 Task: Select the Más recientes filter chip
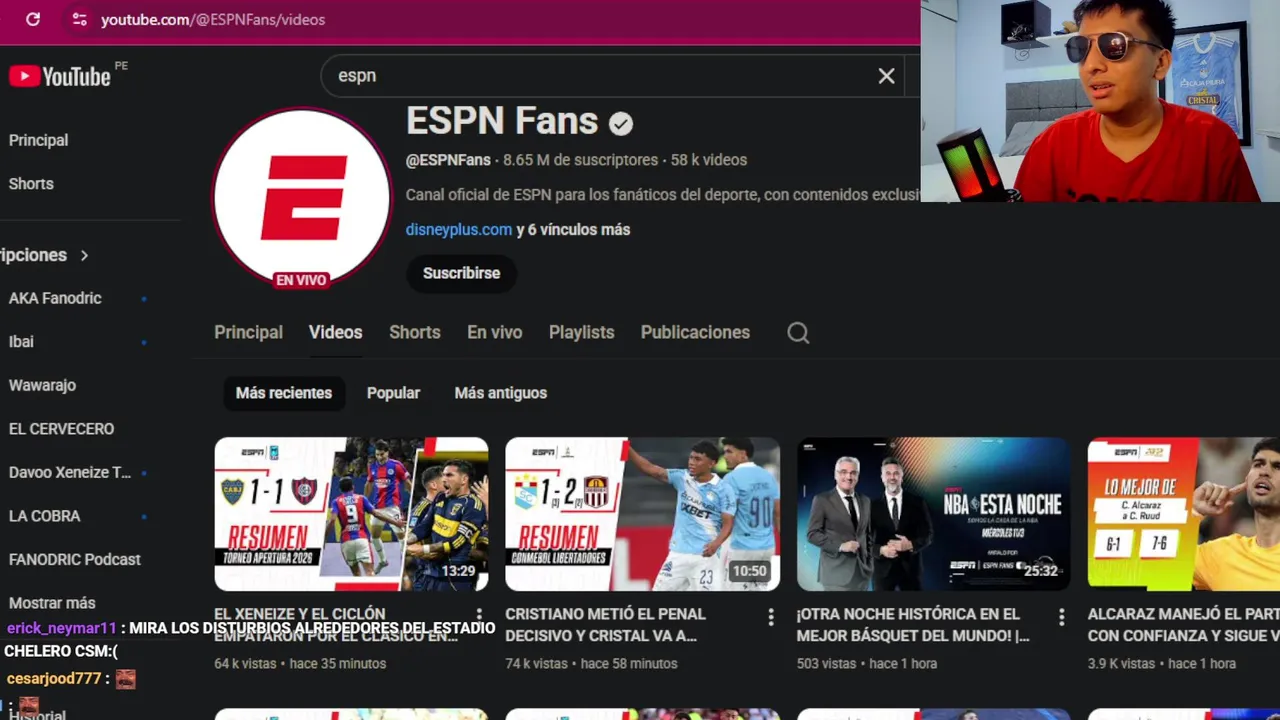[x=283, y=393]
